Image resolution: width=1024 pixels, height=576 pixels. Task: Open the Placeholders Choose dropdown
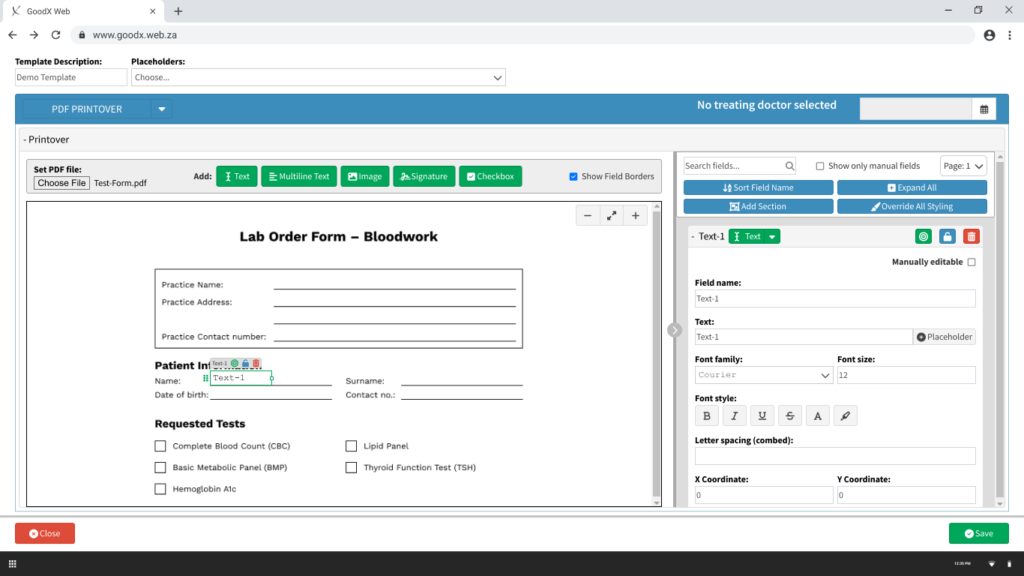318,77
